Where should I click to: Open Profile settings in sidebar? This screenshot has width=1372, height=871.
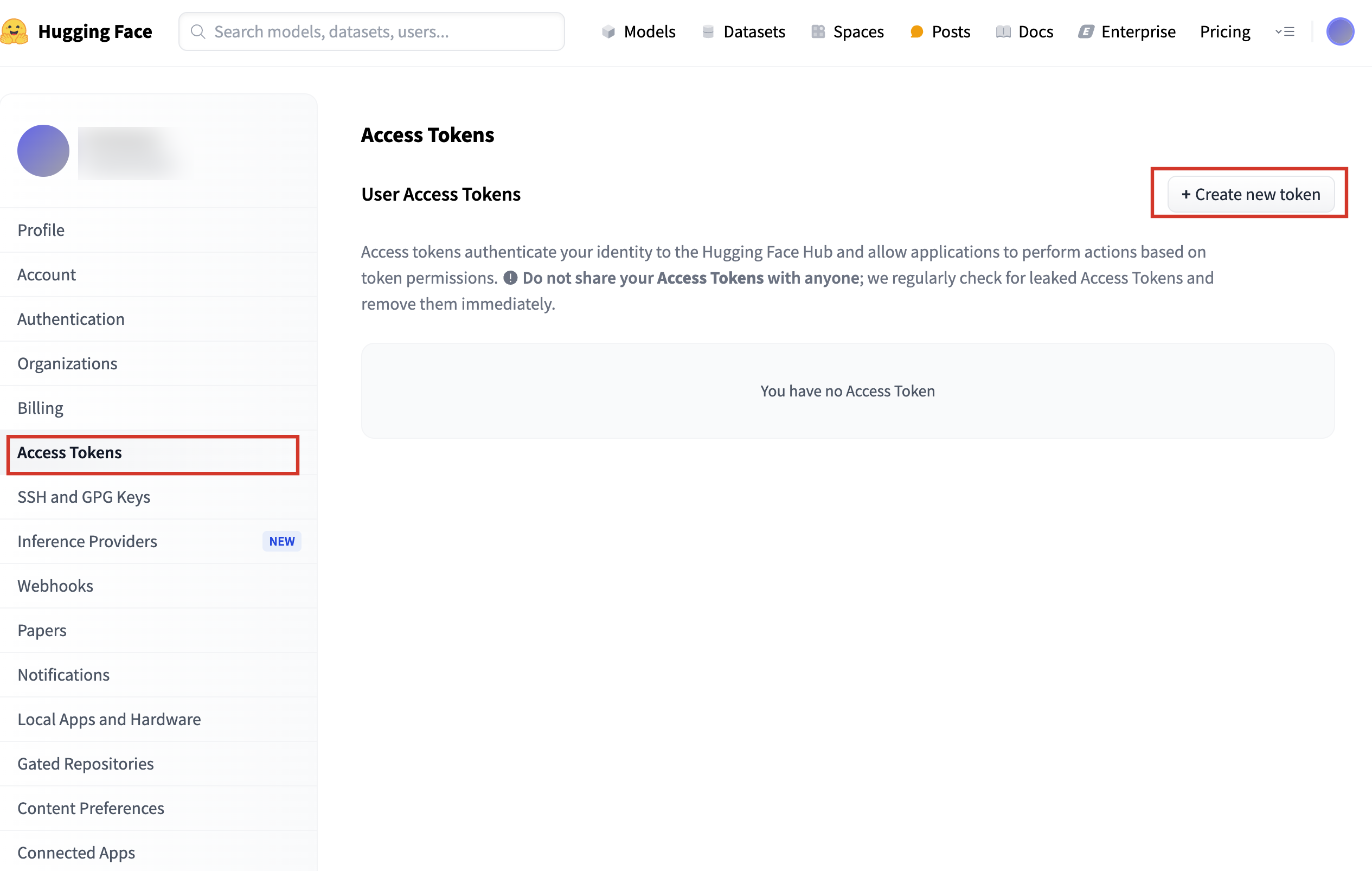[x=158, y=230]
